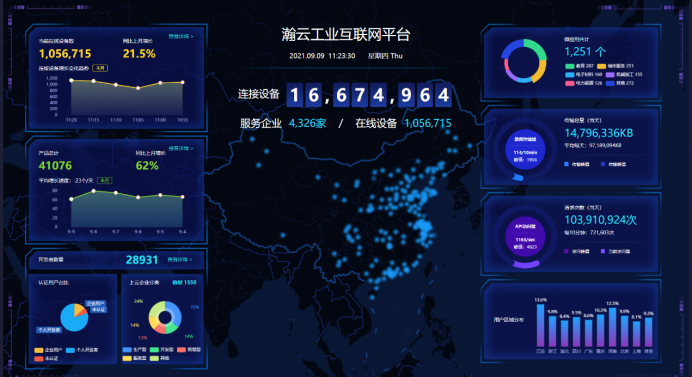Open 查看详情 link beside developer count 28931

click(x=180, y=260)
